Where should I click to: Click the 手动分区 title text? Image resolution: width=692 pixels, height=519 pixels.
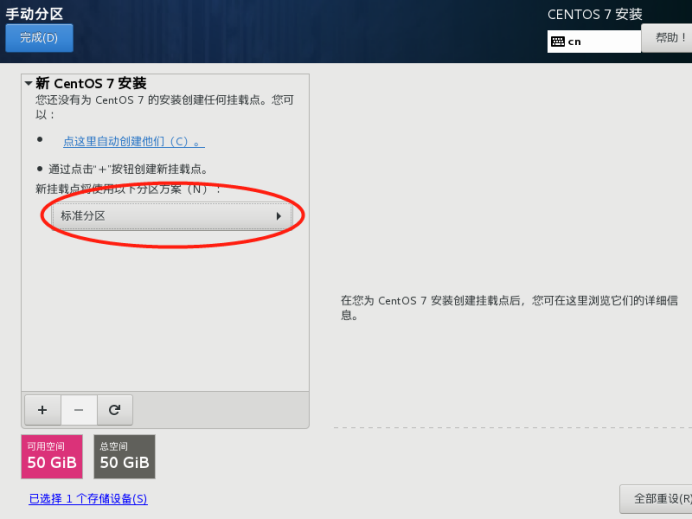coord(34,14)
